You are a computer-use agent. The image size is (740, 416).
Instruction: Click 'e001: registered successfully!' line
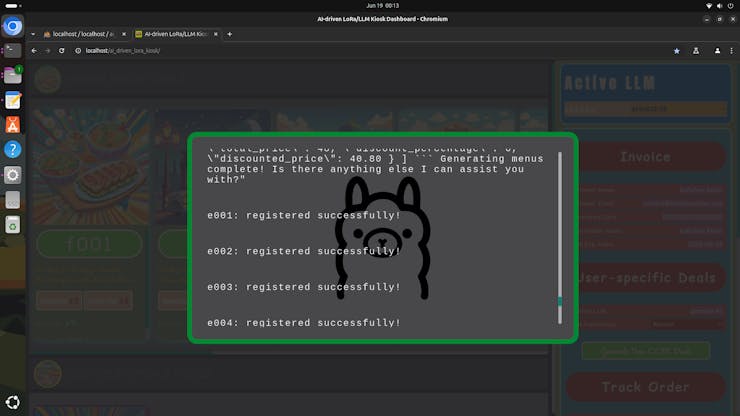(x=303, y=215)
